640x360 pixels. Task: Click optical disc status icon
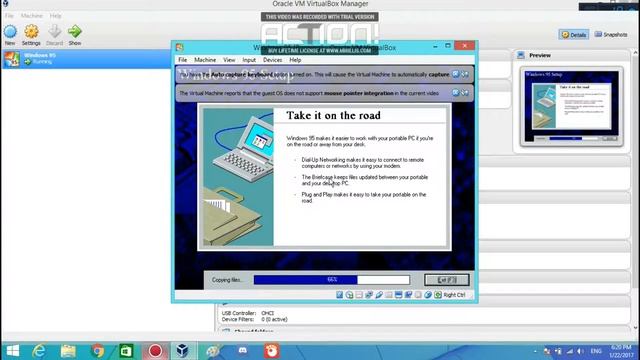349,295
